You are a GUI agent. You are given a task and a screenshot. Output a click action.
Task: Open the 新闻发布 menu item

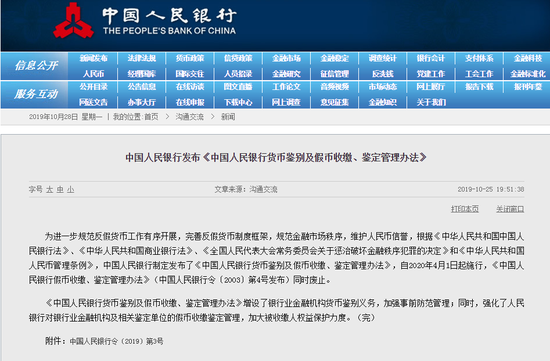pyautogui.click(x=93, y=58)
